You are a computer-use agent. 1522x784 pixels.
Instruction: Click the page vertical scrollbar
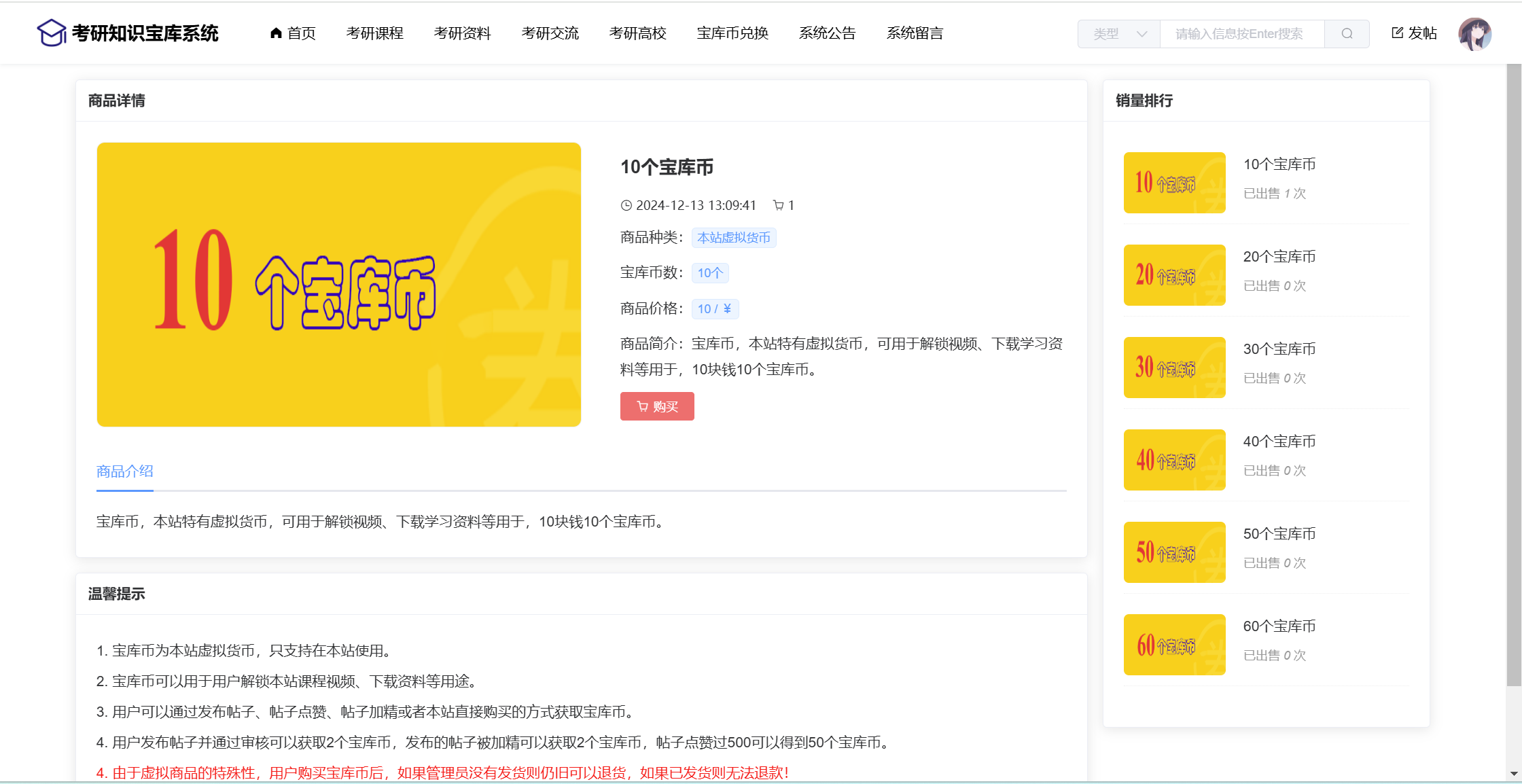1514,374
